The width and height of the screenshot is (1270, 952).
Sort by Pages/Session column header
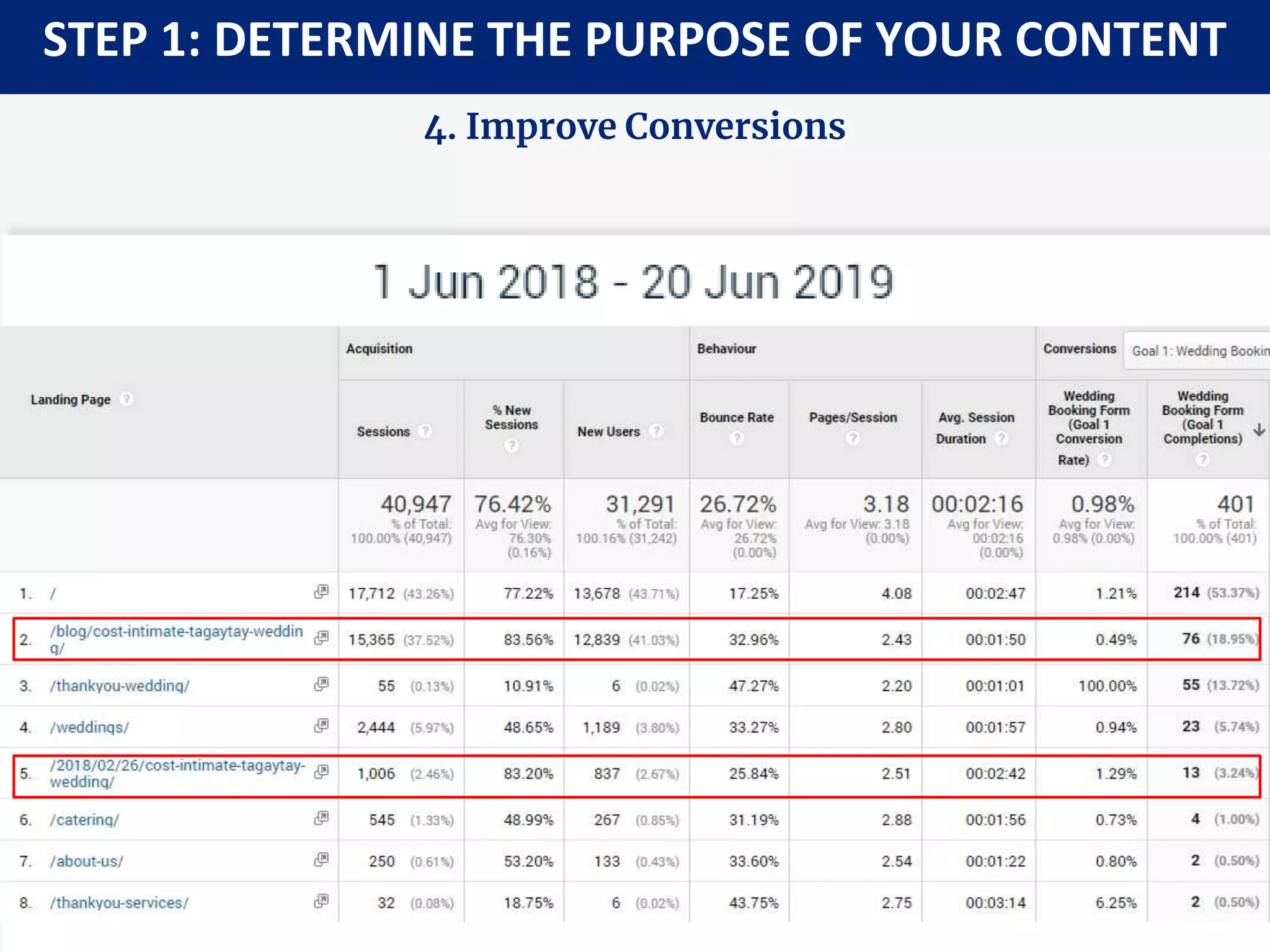pos(853,418)
